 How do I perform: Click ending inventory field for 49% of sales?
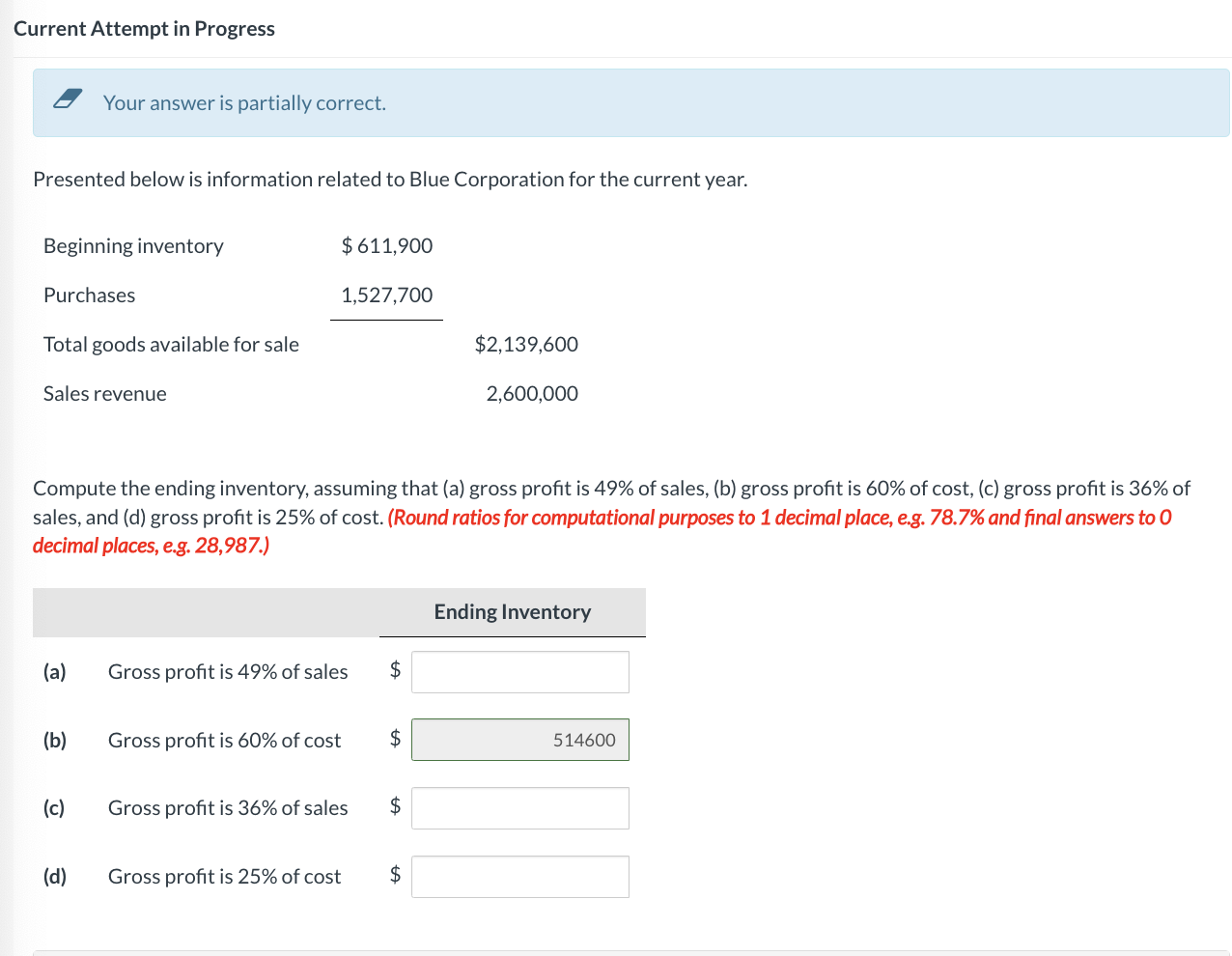[520, 672]
